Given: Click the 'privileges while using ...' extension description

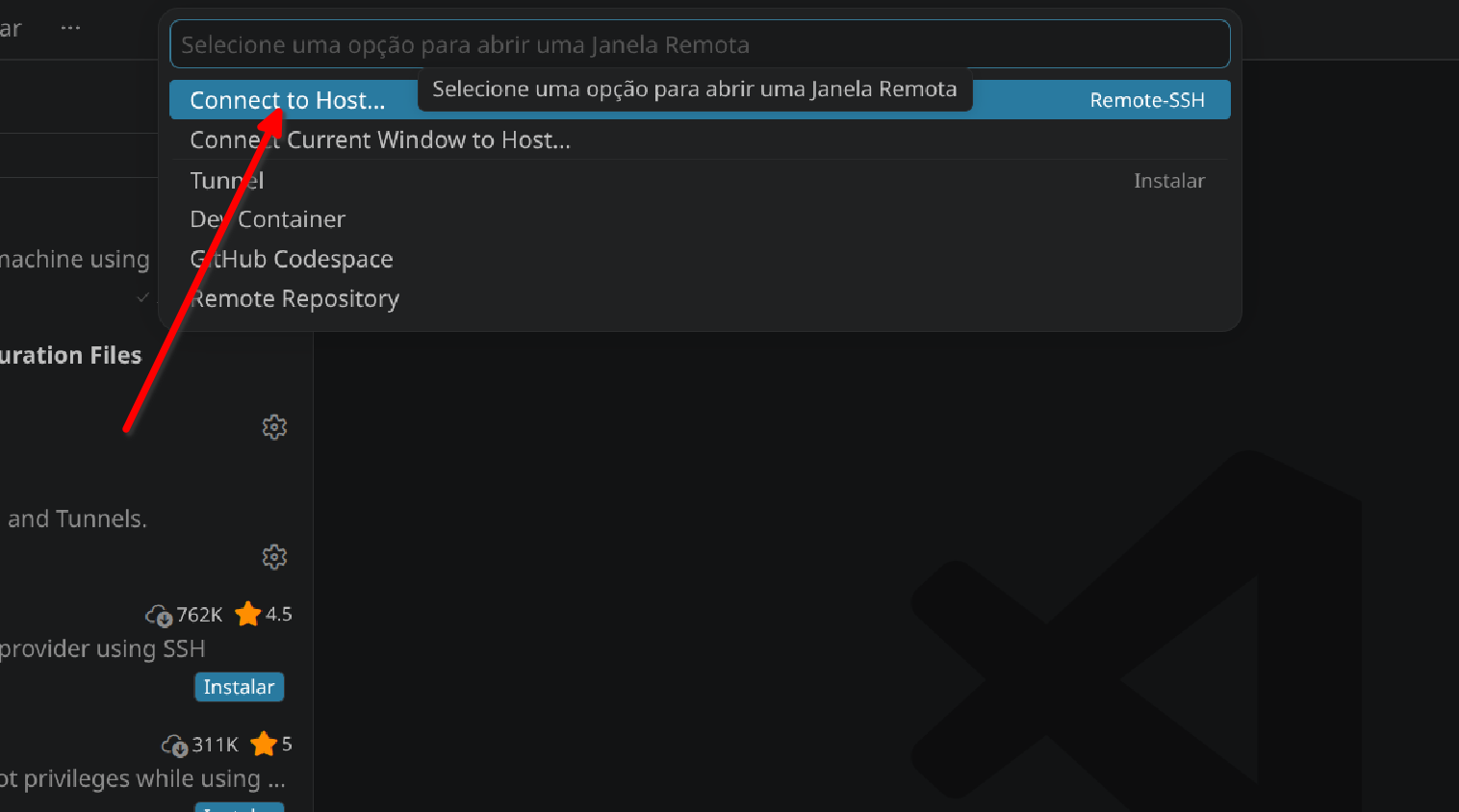Looking at the screenshot, I should click(x=142, y=779).
